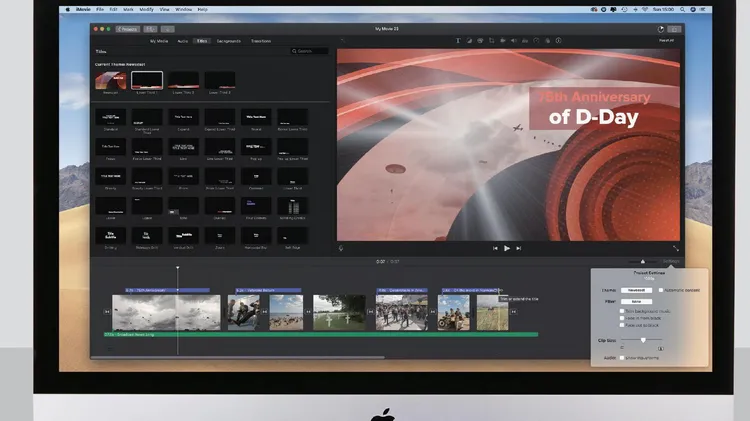Play the movie preview
The image size is (750, 421).
[x=507, y=248]
